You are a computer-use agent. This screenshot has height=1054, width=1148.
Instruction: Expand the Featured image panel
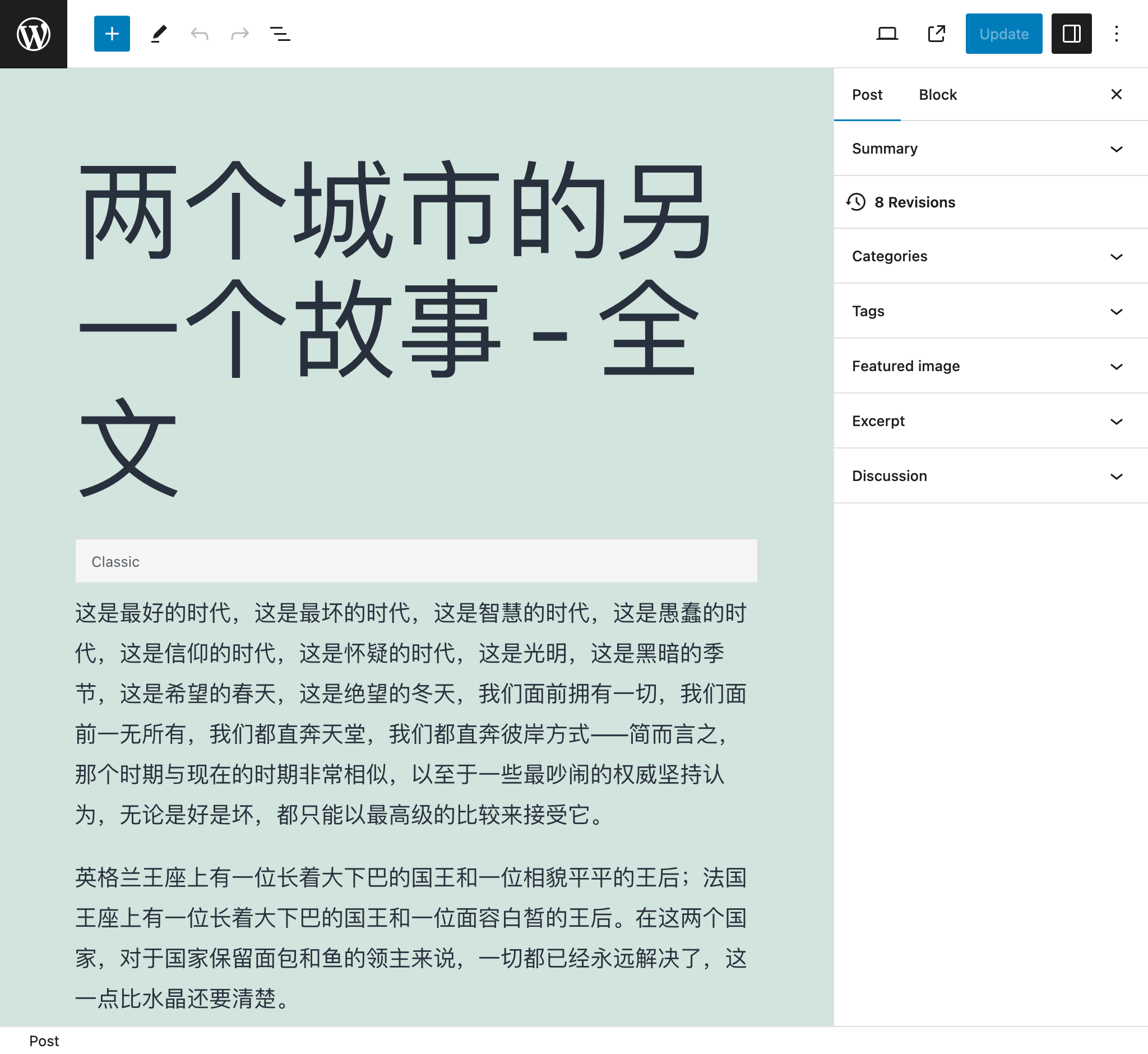pyautogui.click(x=990, y=366)
